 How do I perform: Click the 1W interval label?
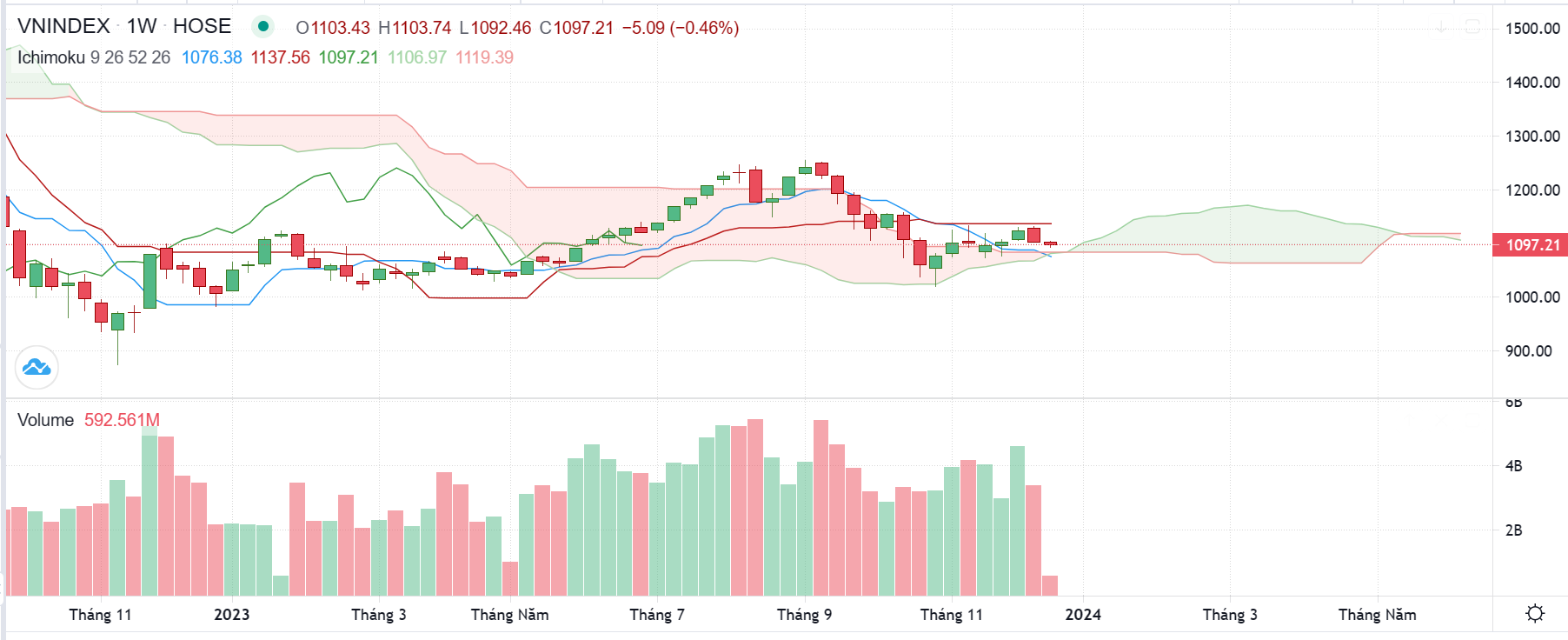coord(142,27)
